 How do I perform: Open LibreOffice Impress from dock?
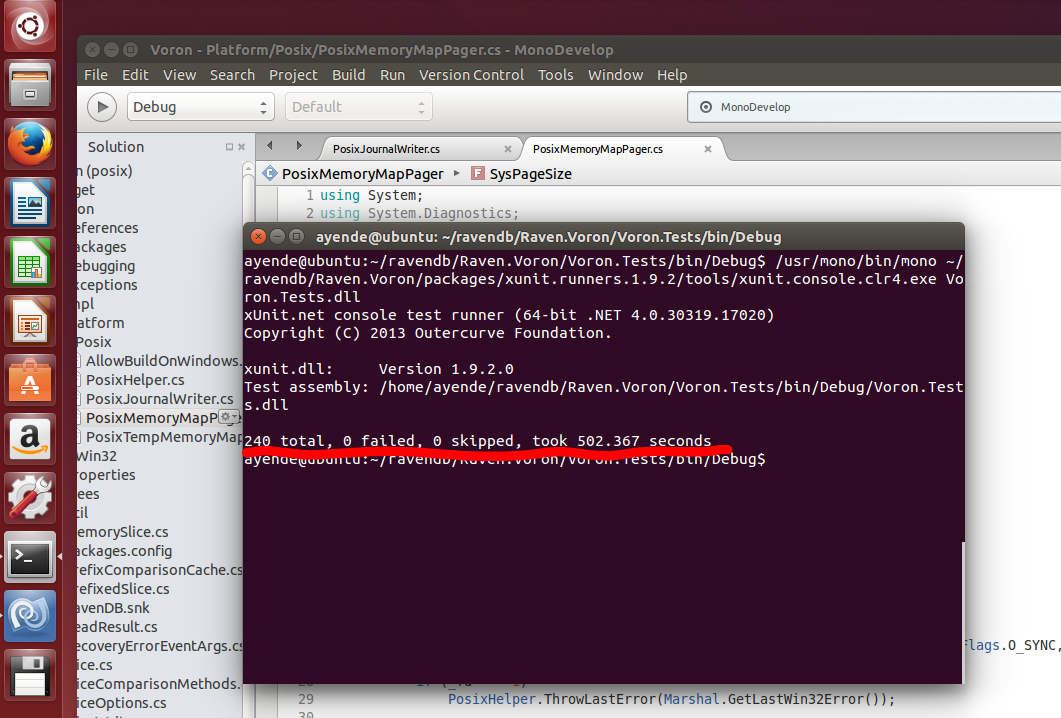[x=30, y=321]
